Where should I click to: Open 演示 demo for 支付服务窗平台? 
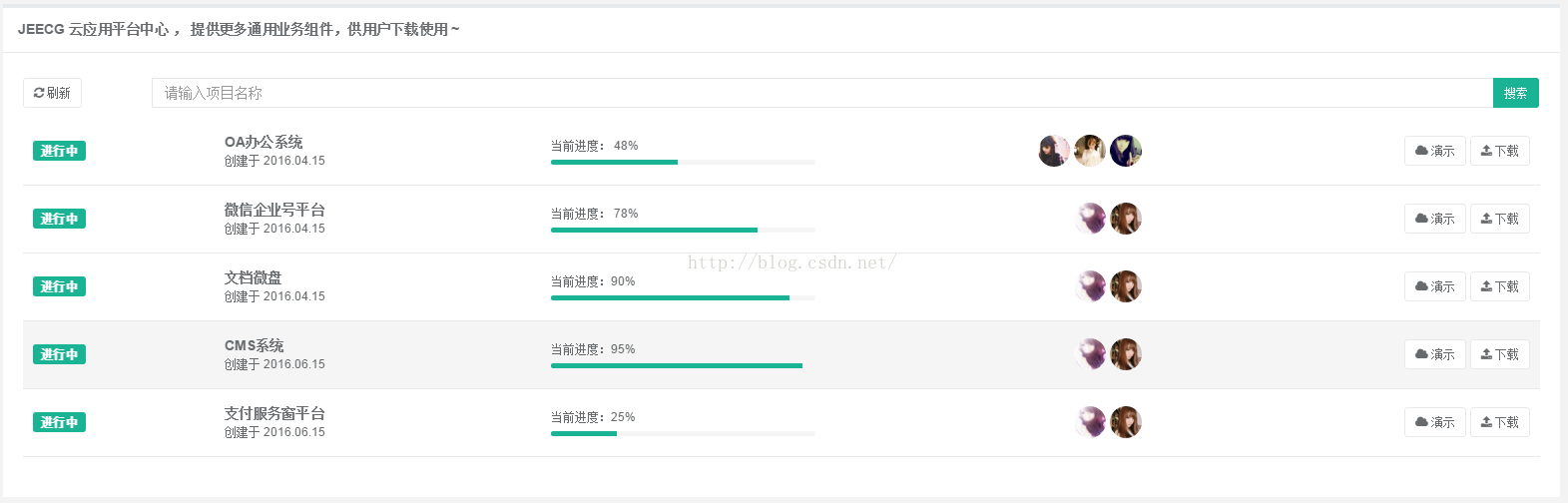pos(1435,422)
